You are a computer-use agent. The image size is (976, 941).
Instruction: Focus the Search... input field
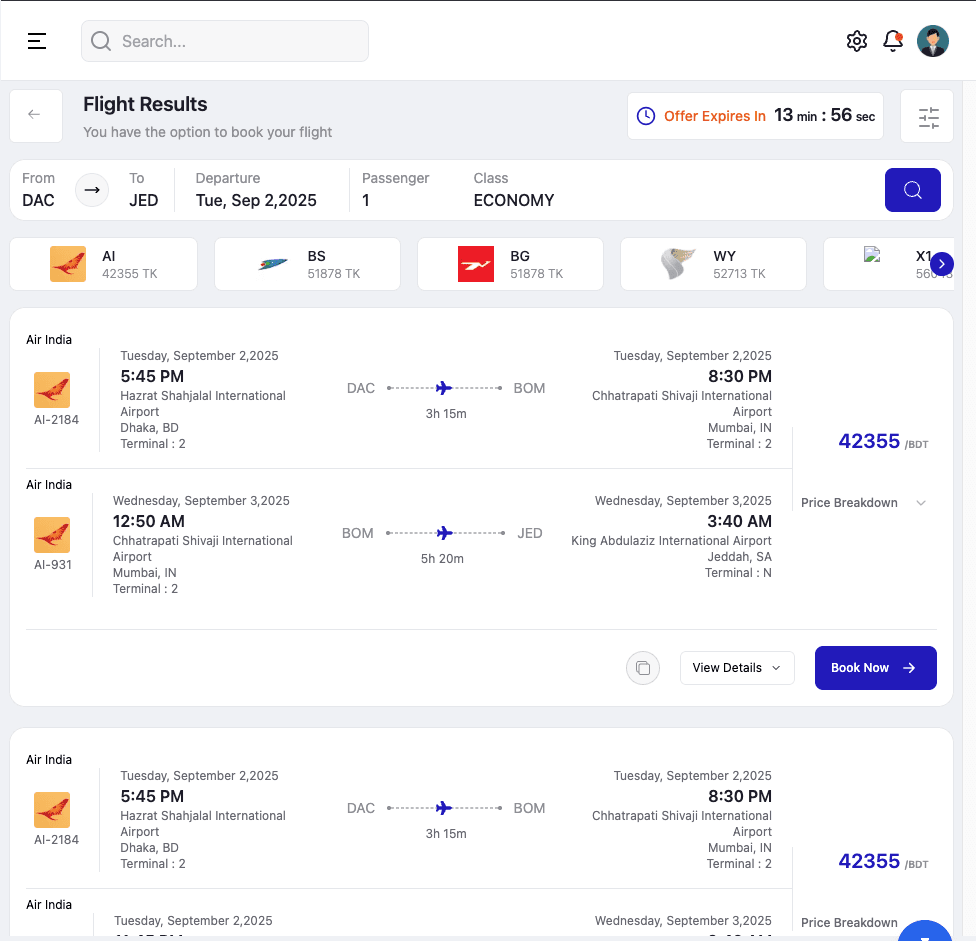point(225,41)
